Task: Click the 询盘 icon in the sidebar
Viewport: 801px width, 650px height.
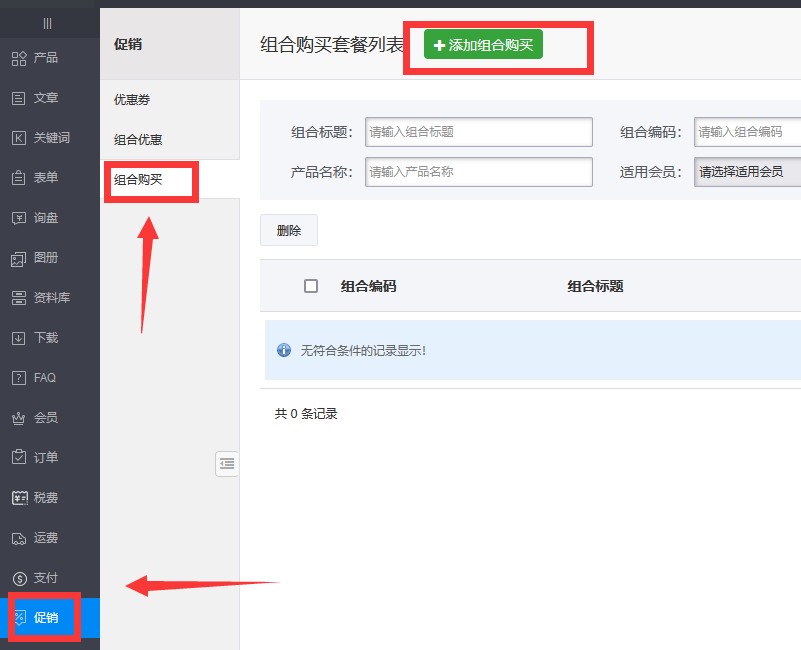Action: (x=47, y=218)
